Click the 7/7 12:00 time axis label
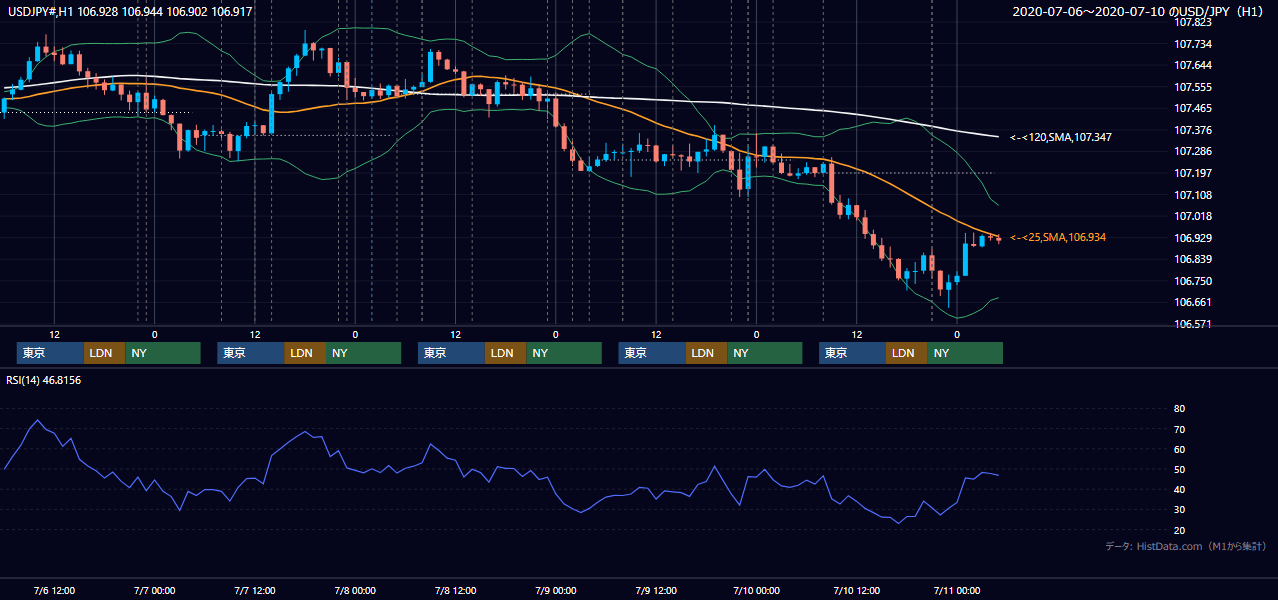The image size is (1278, 600). [254, 590]
